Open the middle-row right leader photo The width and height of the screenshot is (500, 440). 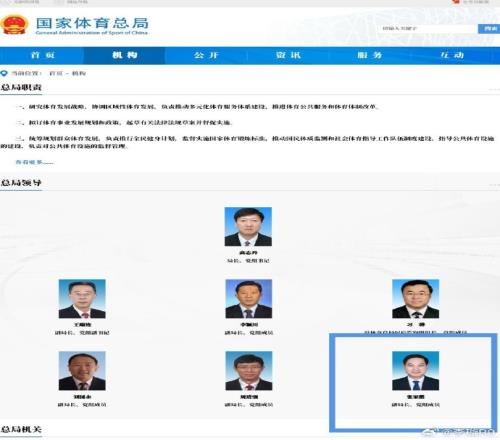coord(416,299)
